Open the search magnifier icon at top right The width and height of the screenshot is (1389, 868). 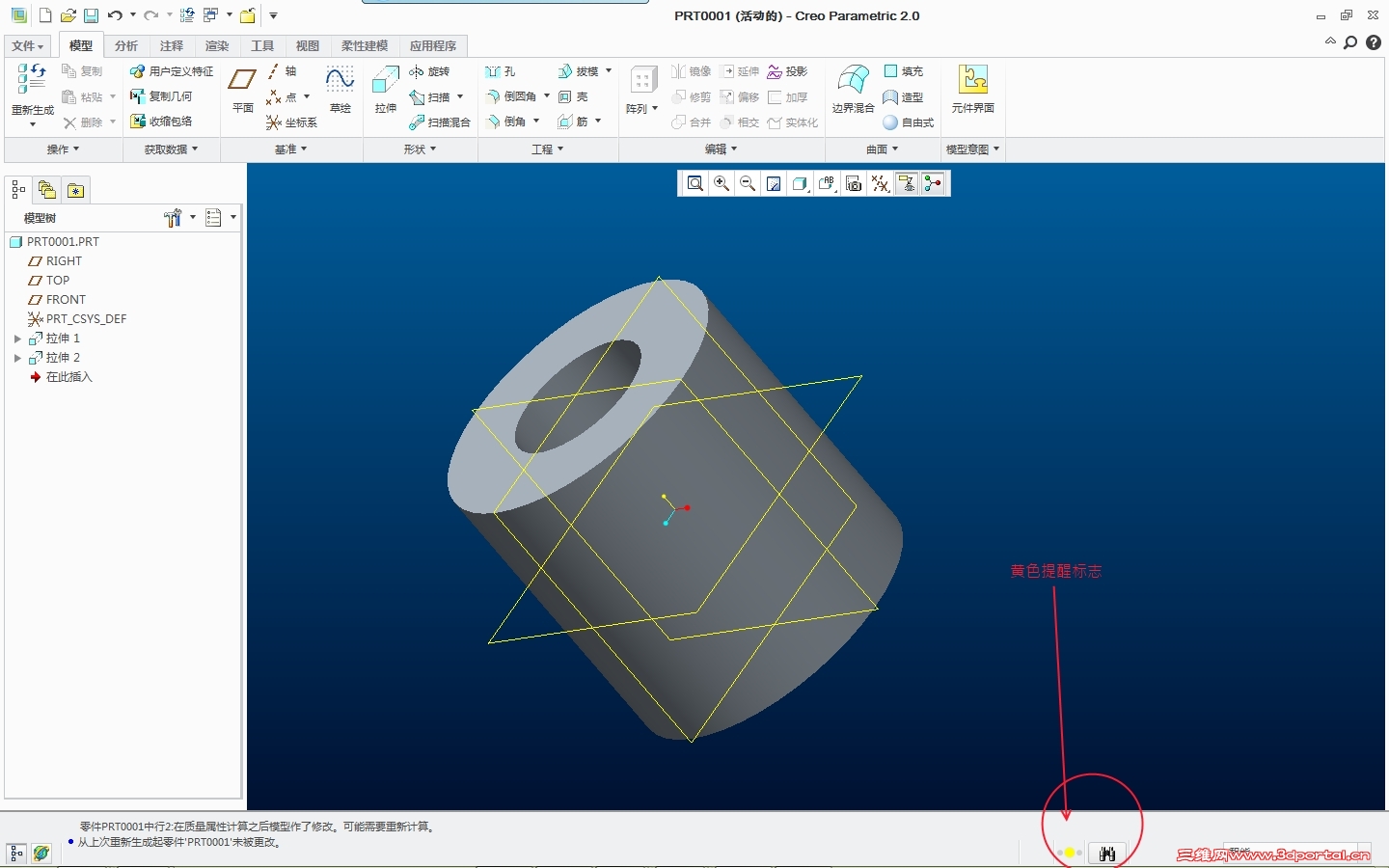[x=1350, y=42]
